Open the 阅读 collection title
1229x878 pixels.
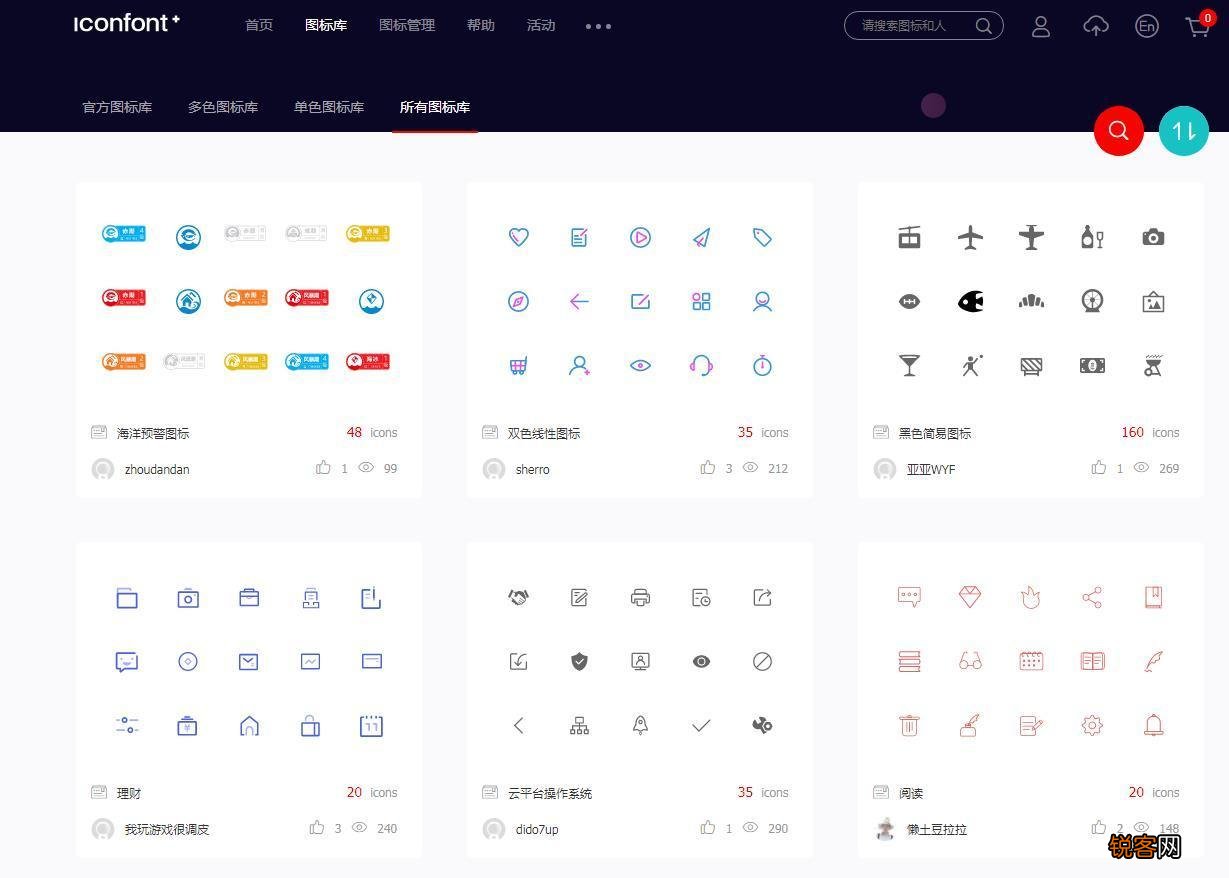point(911,793)
